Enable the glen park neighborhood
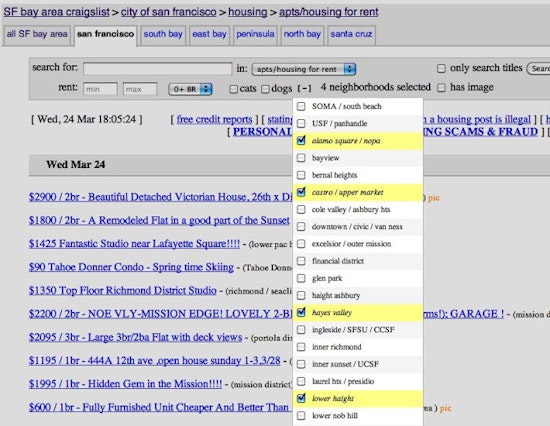Viewport: 550px width, 426px height. click(301, 278)
